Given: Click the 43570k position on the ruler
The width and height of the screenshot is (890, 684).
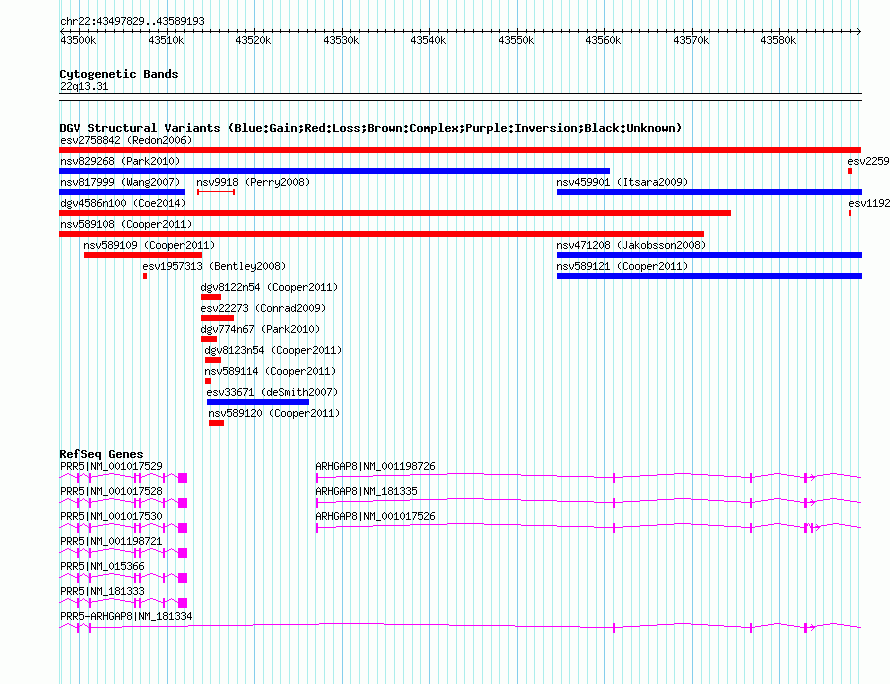Looking at the screenshot, I should [691, 40].
